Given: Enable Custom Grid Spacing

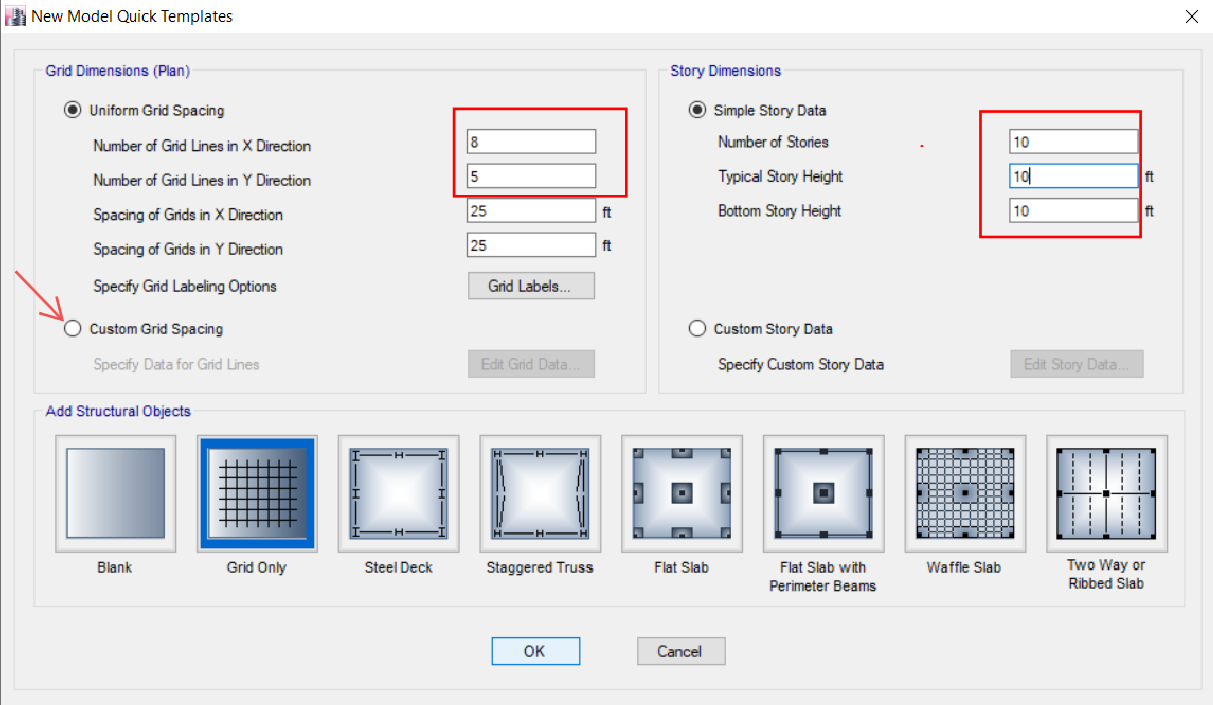Looking at the screenshot, I should 72,328.
